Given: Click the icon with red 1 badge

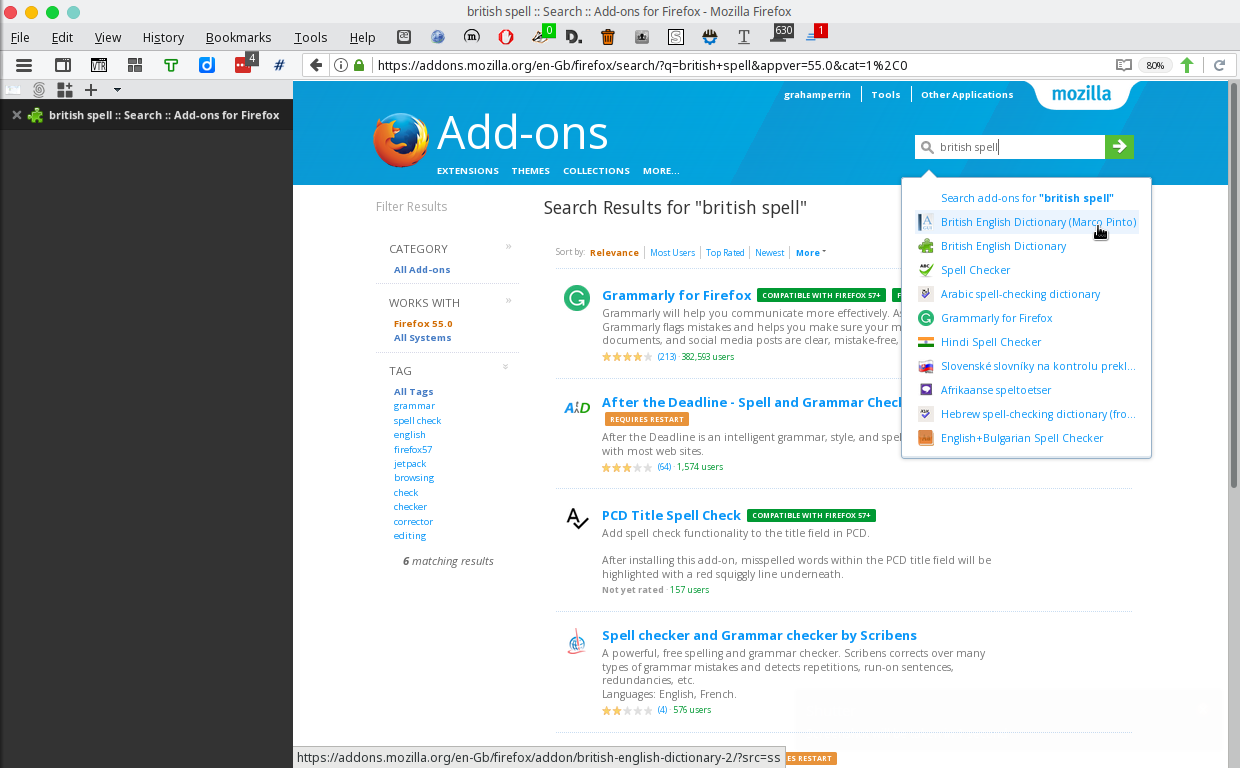Looking at the screenshot, I should click(x=815, y=35).
